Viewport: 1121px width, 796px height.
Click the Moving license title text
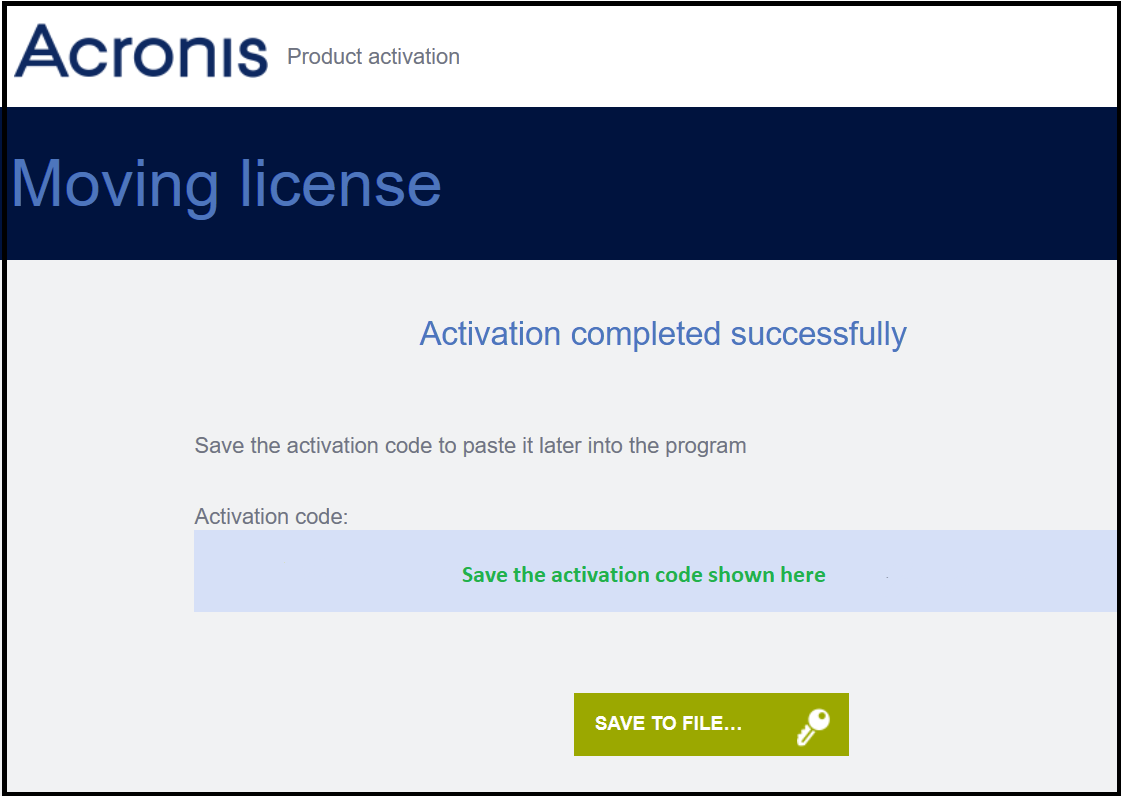point(225,184)
